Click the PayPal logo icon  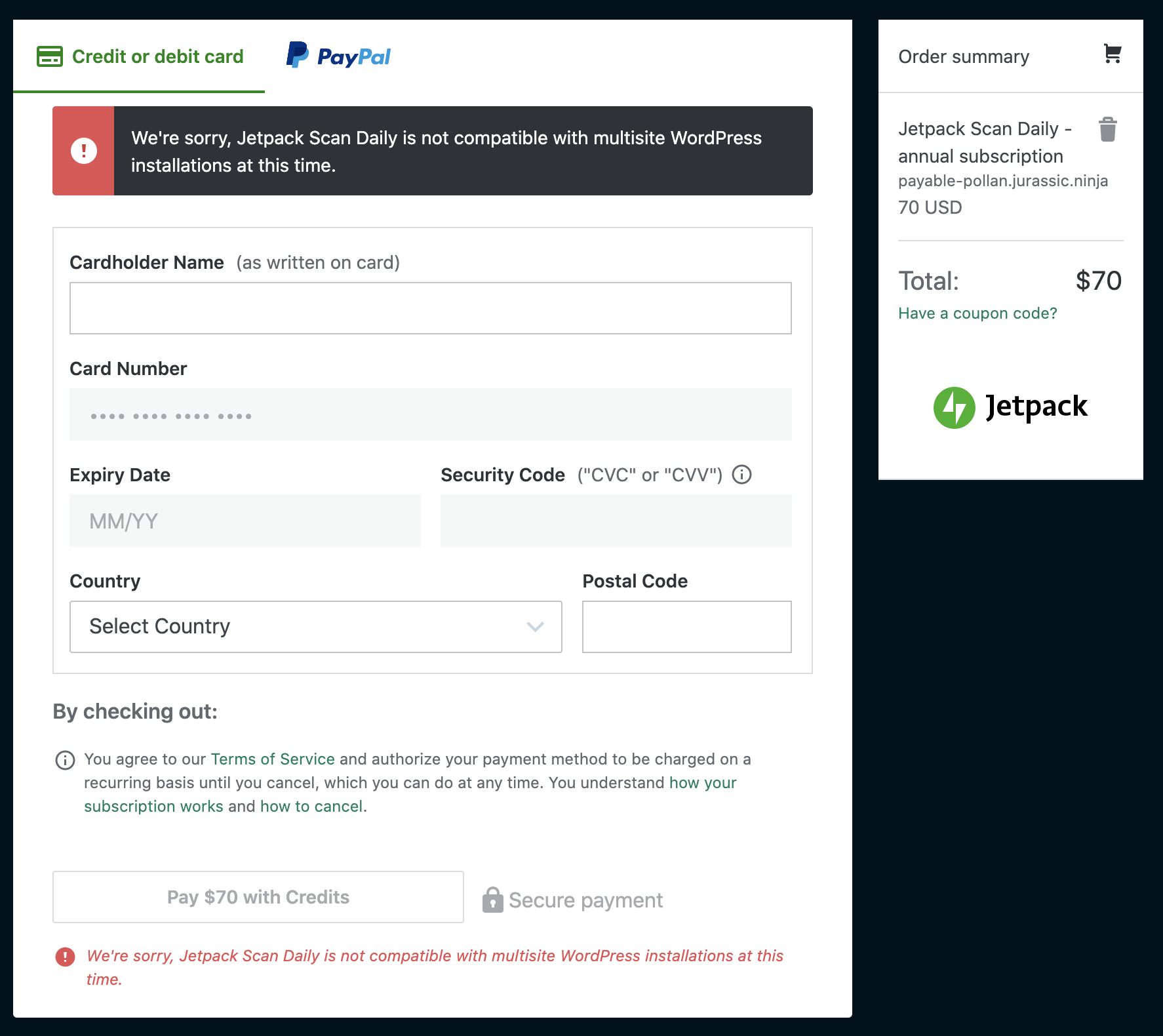297,55
